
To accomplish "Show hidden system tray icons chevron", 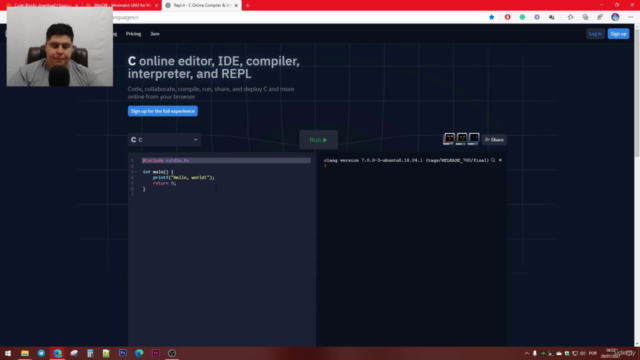I will coord(527,353).
